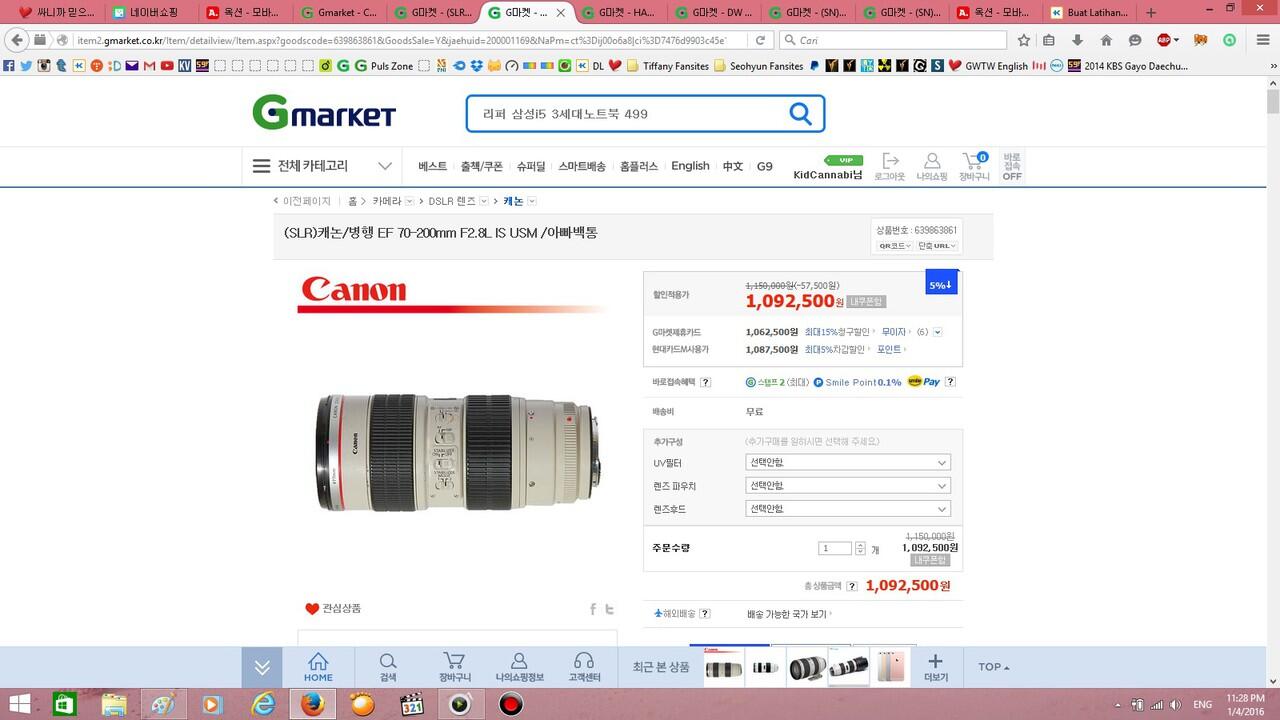This screenshot has height=720, width=1280.
Task: Open the 장바구니 cart icon in header
Action: (x=974, y=167)
